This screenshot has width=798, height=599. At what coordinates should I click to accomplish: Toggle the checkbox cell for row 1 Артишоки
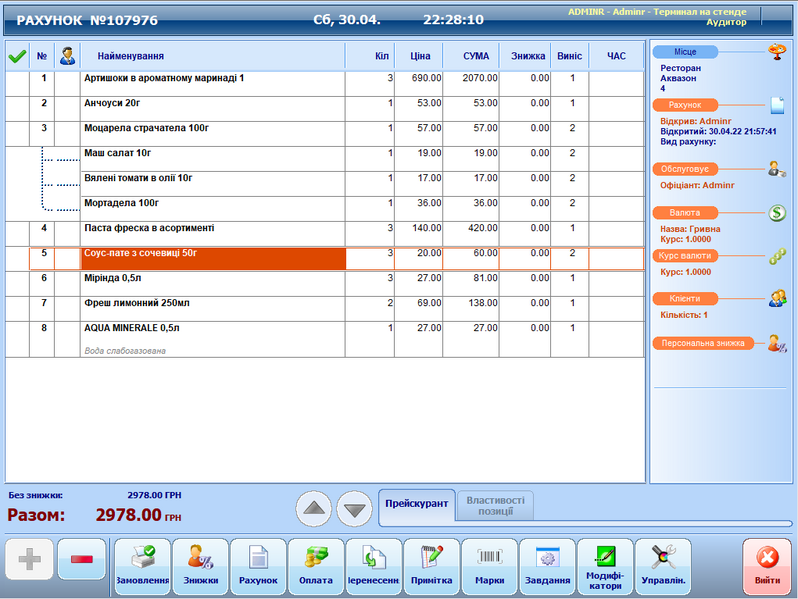pyautogui.click(x=16, y=78)
